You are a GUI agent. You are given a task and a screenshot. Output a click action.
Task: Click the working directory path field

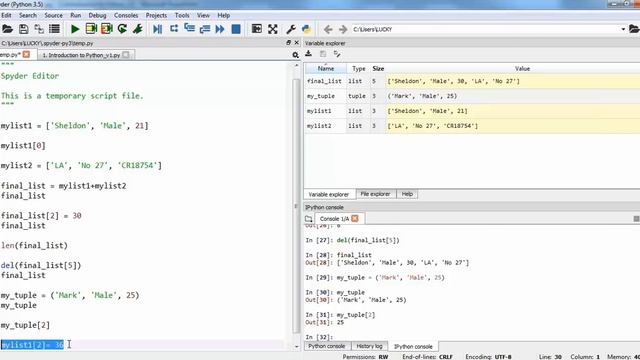486,29
